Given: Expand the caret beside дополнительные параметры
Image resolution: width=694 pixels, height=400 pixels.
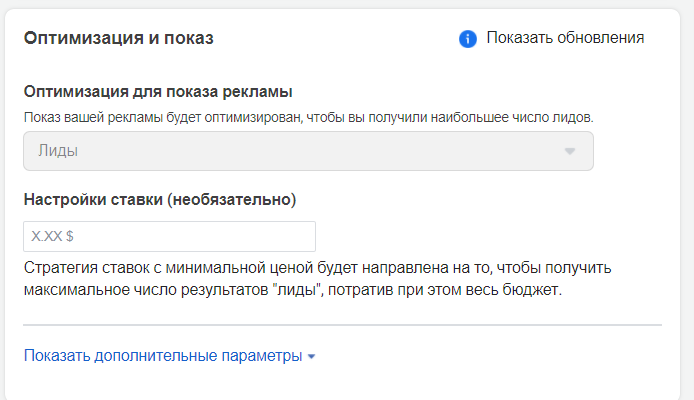Looking at the screenshot, I should tap(312, 356).
